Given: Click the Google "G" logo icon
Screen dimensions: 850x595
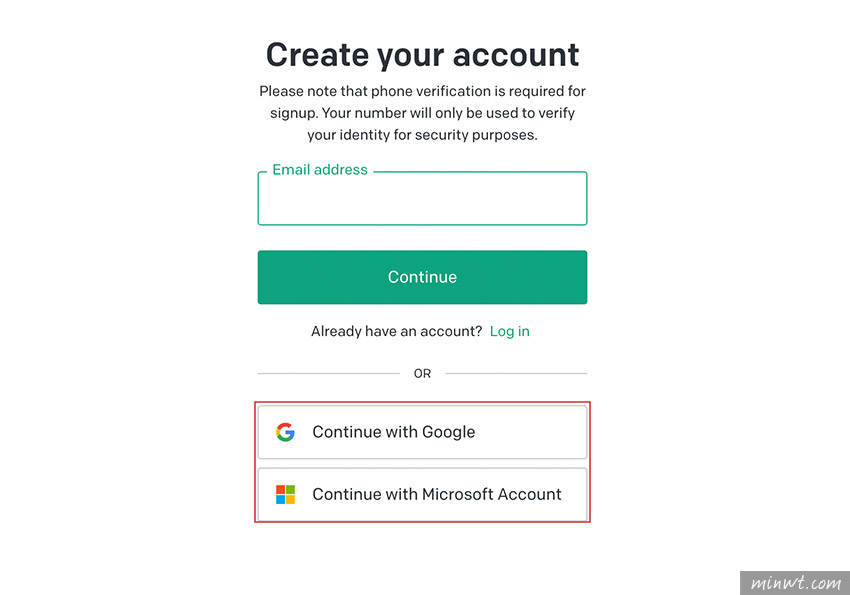Looking at the screenshot, I should point(285,432).
